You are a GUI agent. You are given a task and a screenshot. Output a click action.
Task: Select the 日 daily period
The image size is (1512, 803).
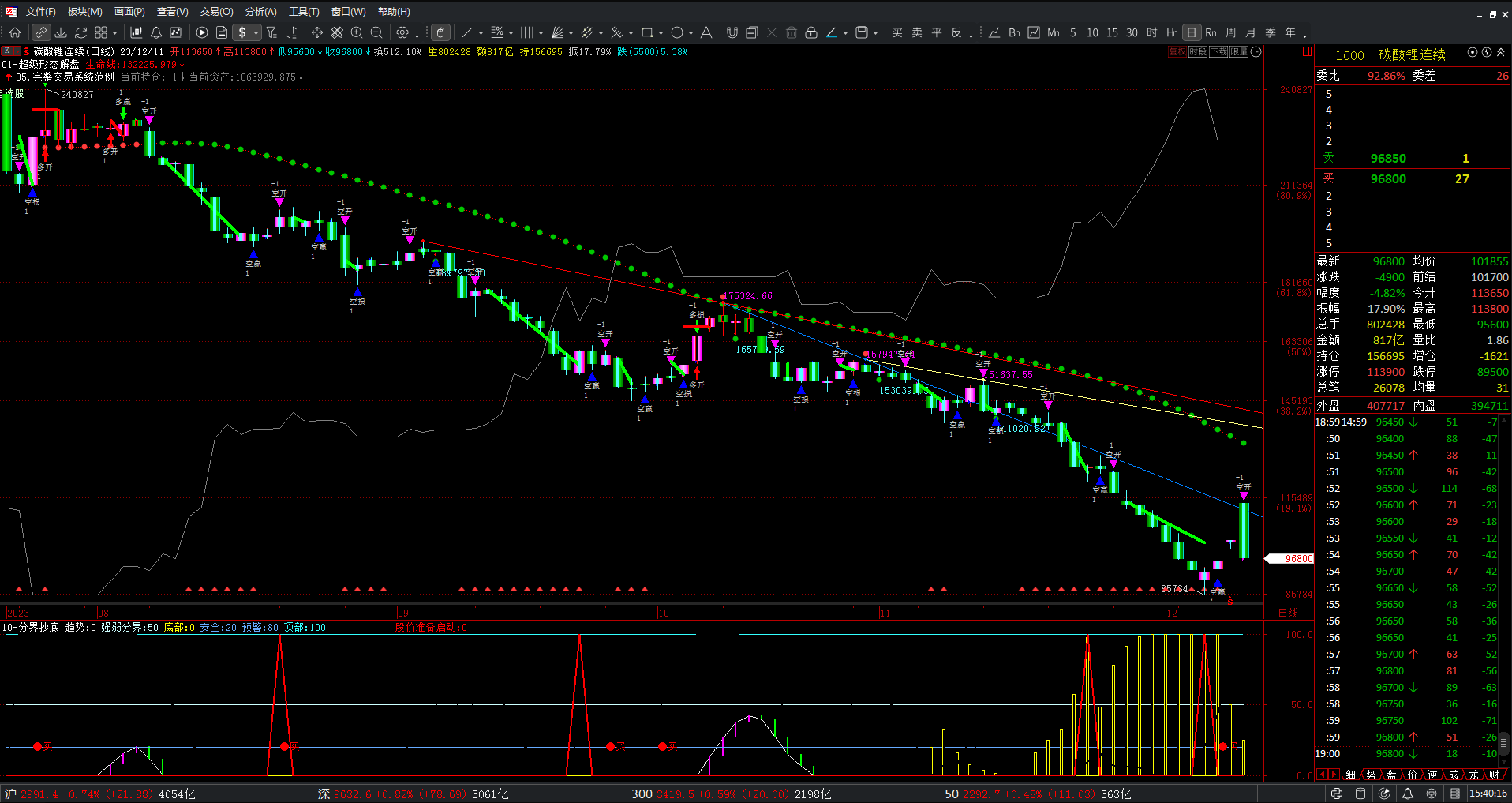[1192, 32]
